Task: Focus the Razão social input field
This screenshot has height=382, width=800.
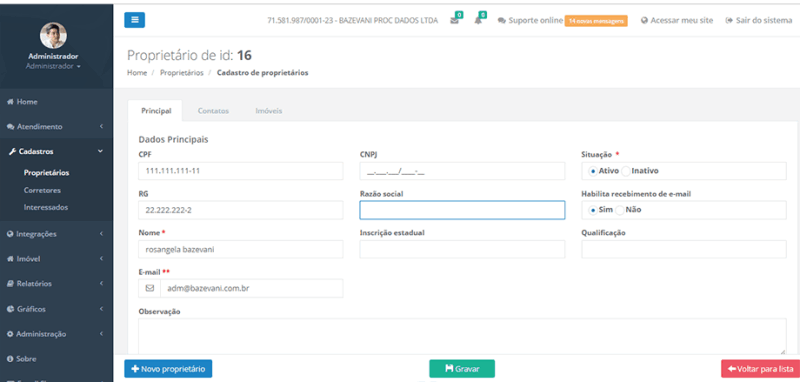Action: coord(462,210)
